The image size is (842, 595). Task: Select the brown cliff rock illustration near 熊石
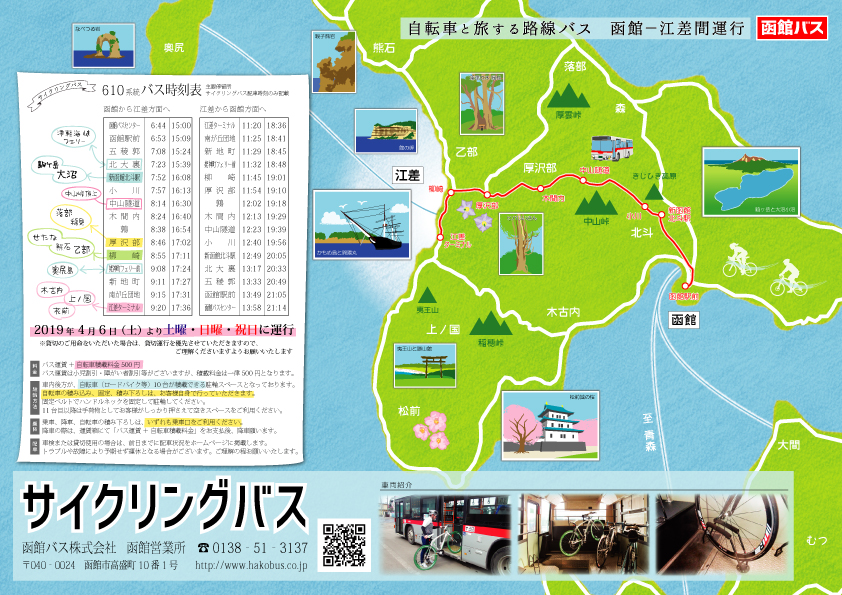coord(333,61)
